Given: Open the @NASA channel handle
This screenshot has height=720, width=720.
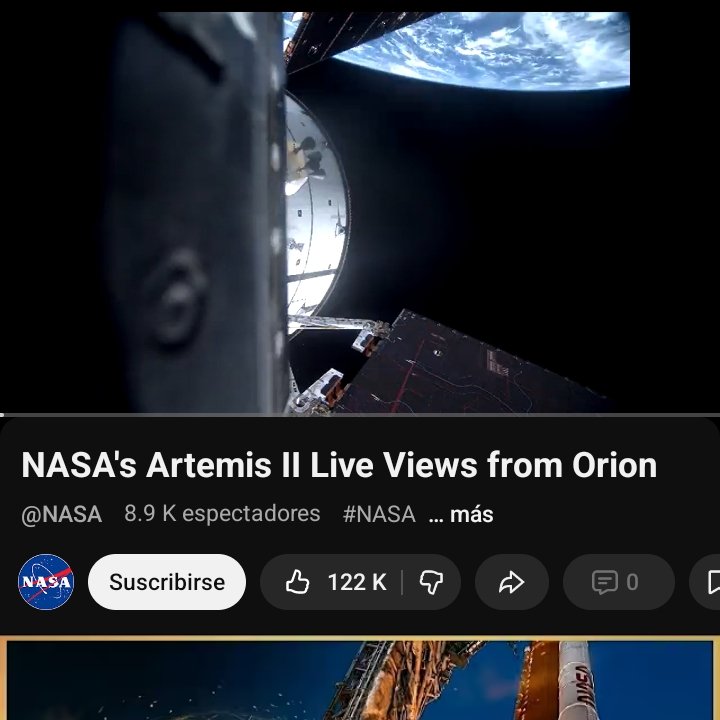Looking at the screenshot, I should 62,514.
